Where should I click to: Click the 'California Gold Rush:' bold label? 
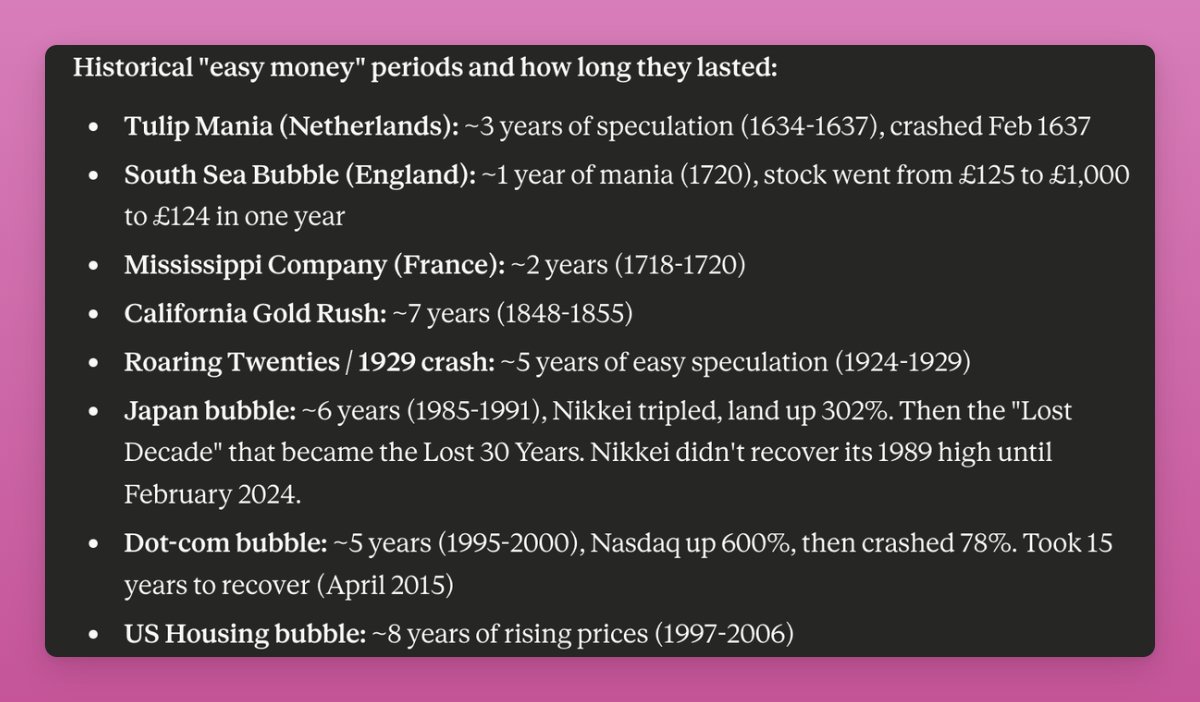click(x=255, y=313)
